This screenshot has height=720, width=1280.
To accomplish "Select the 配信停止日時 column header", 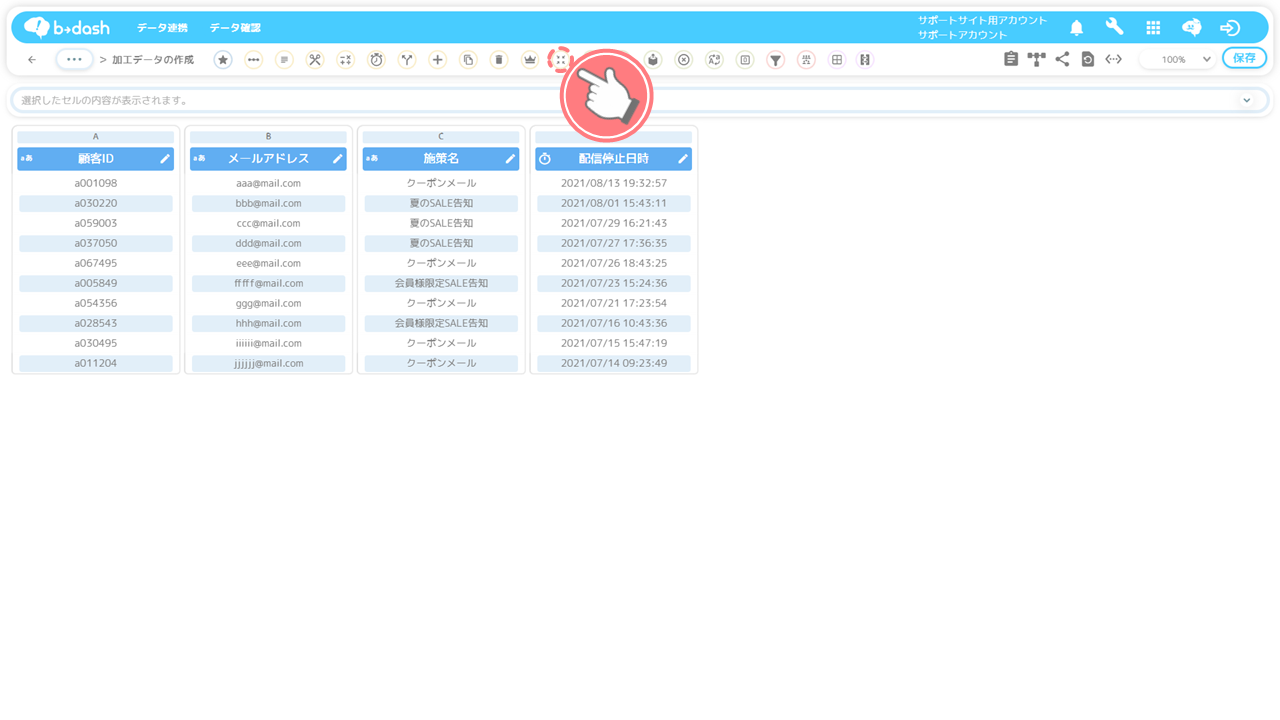I will point(614,159).
